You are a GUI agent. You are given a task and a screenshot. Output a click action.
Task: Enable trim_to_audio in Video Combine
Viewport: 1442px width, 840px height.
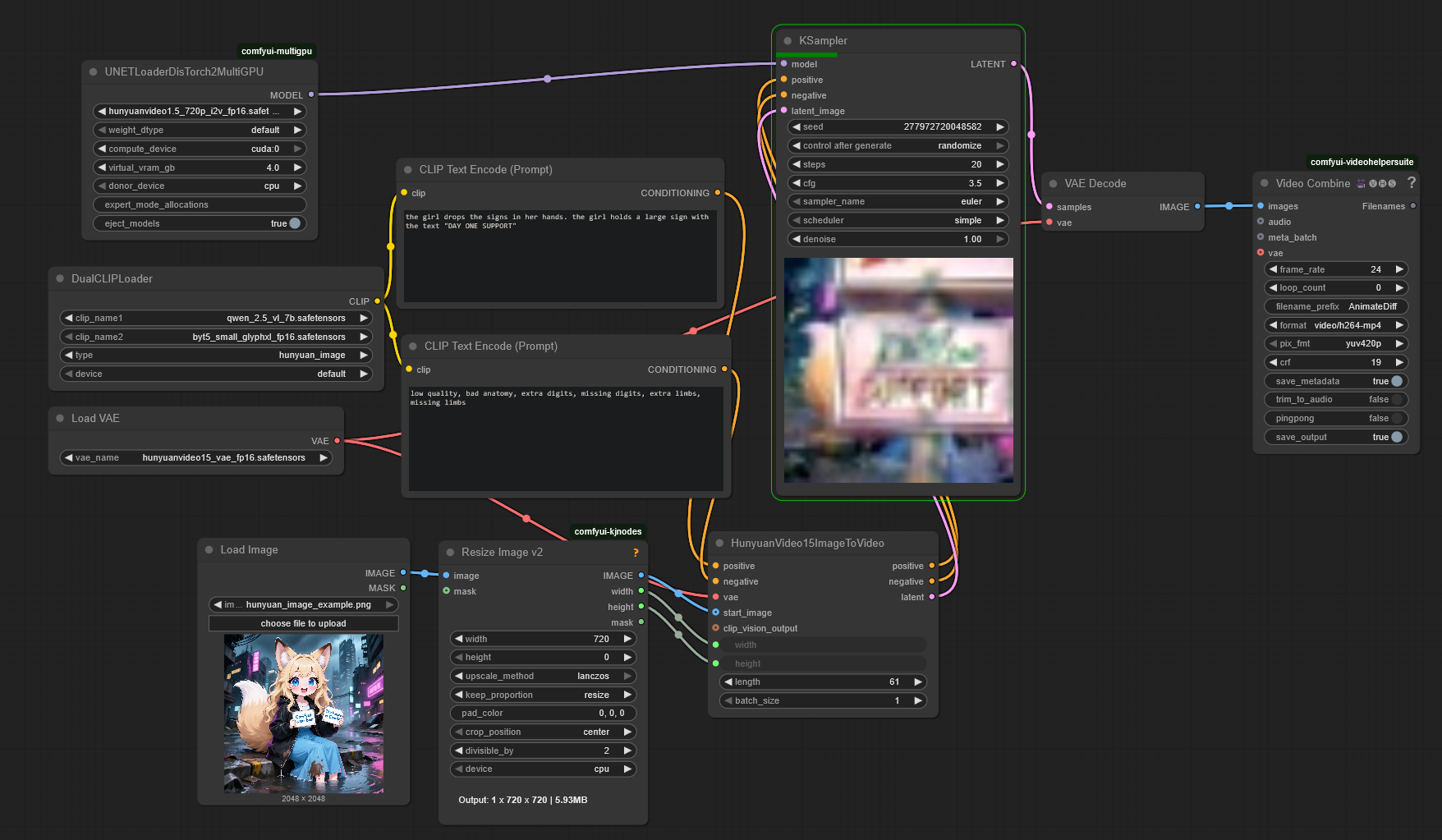(x=1336, y=400)
